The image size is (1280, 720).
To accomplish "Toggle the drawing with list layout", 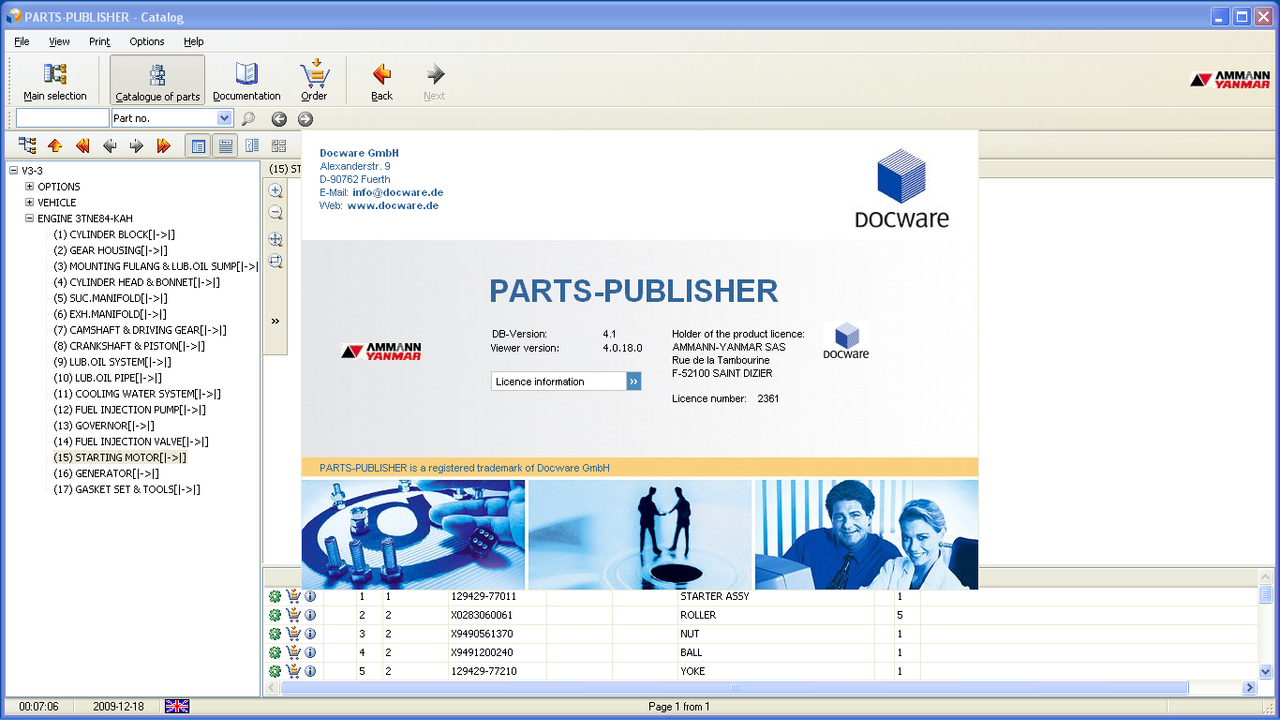I will click(x=252, y=146).
